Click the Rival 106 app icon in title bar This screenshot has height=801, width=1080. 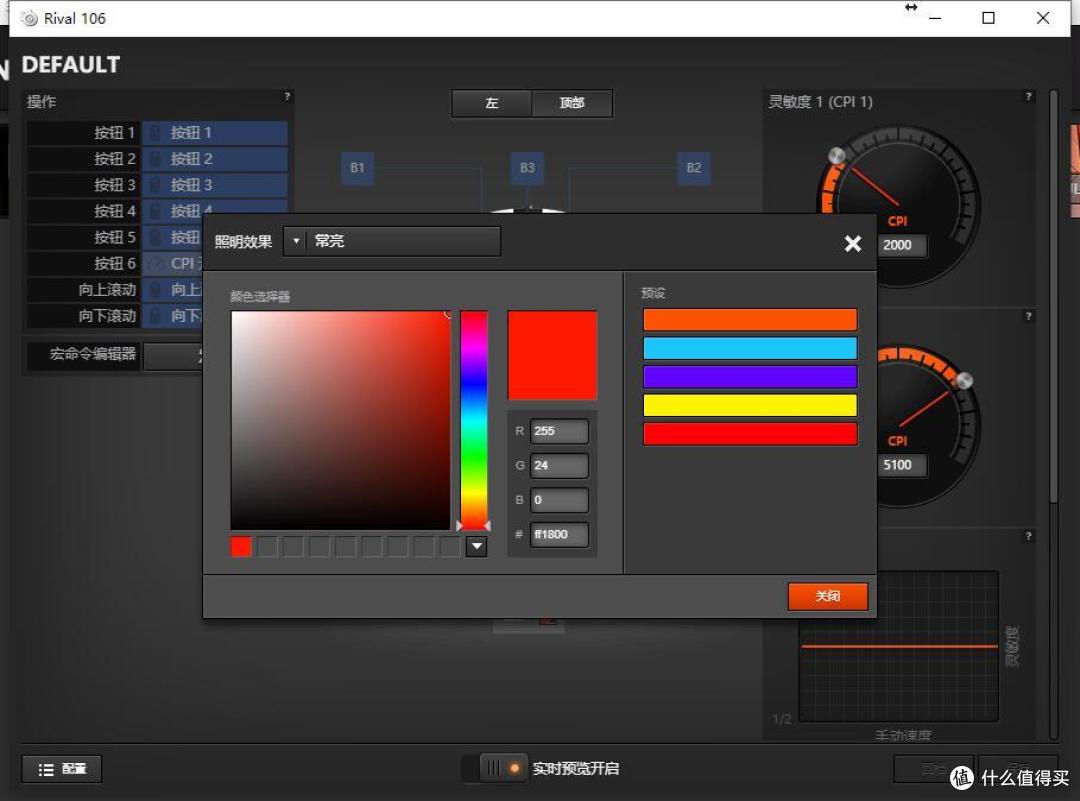(x=29, y=19)
